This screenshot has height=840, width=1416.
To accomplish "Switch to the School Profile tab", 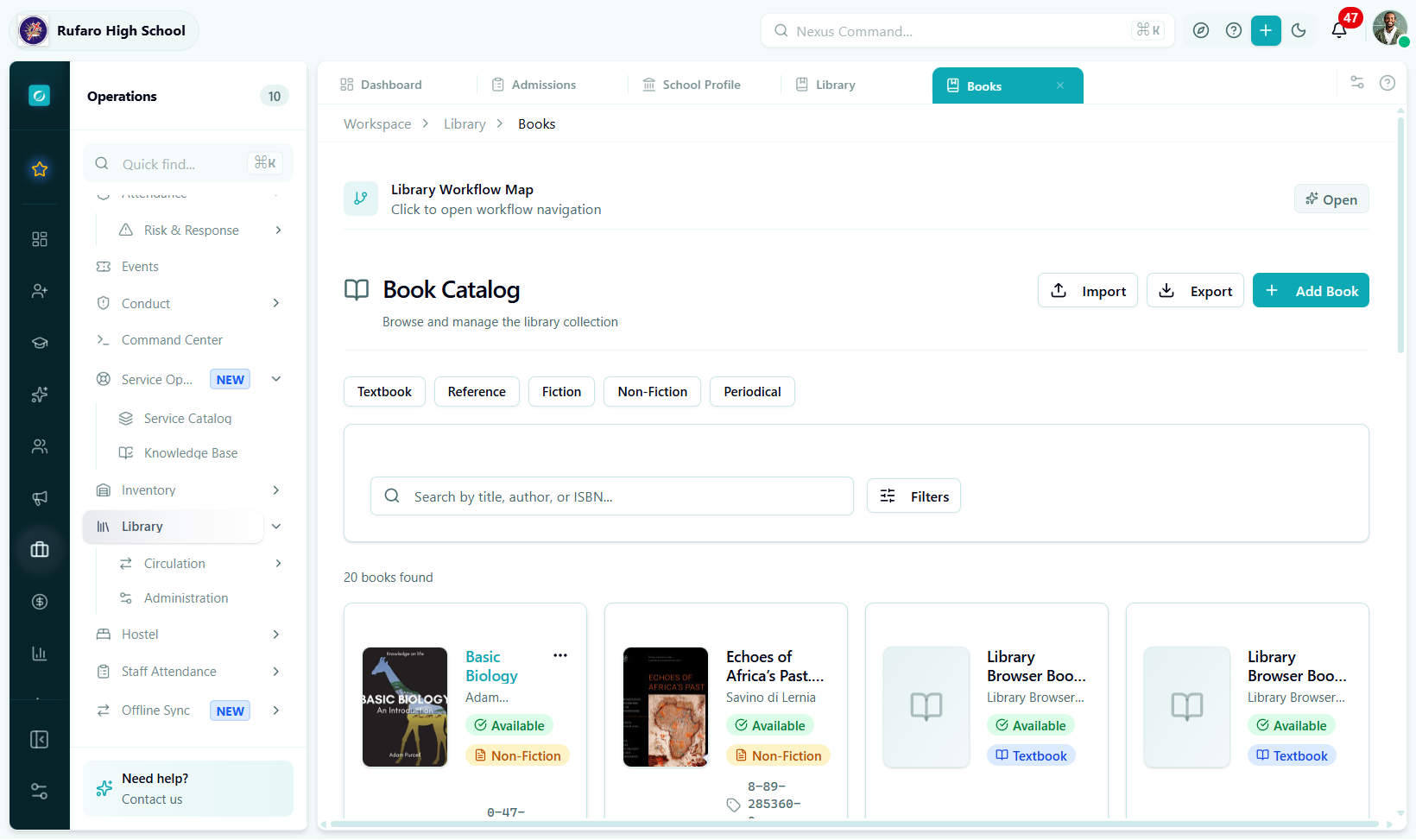I will (692, 85).
